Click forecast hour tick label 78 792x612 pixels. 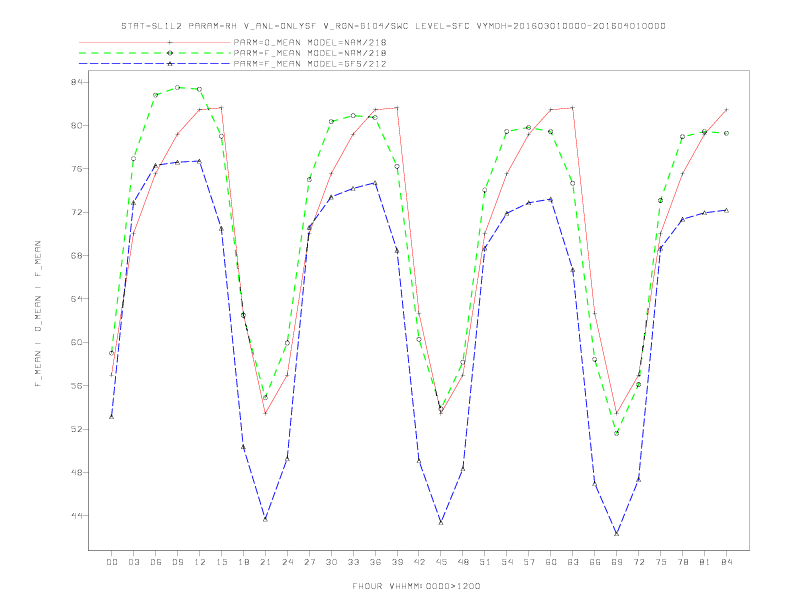coord(683,562)
